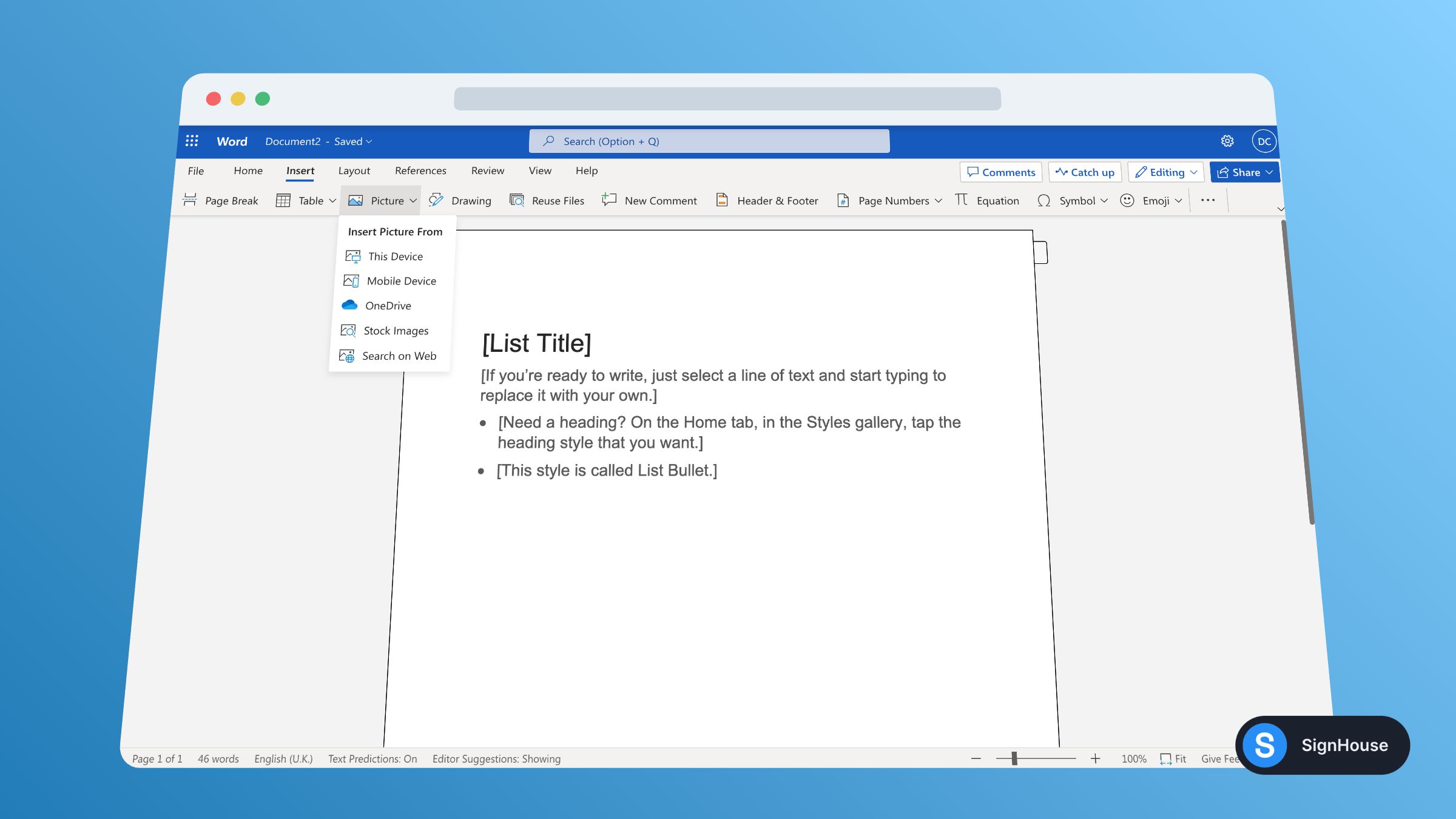Image resolution: width=1456 pixels, height=819 pixels.
Task: Toggle the Catch up button
Action: click(1085, 171)
